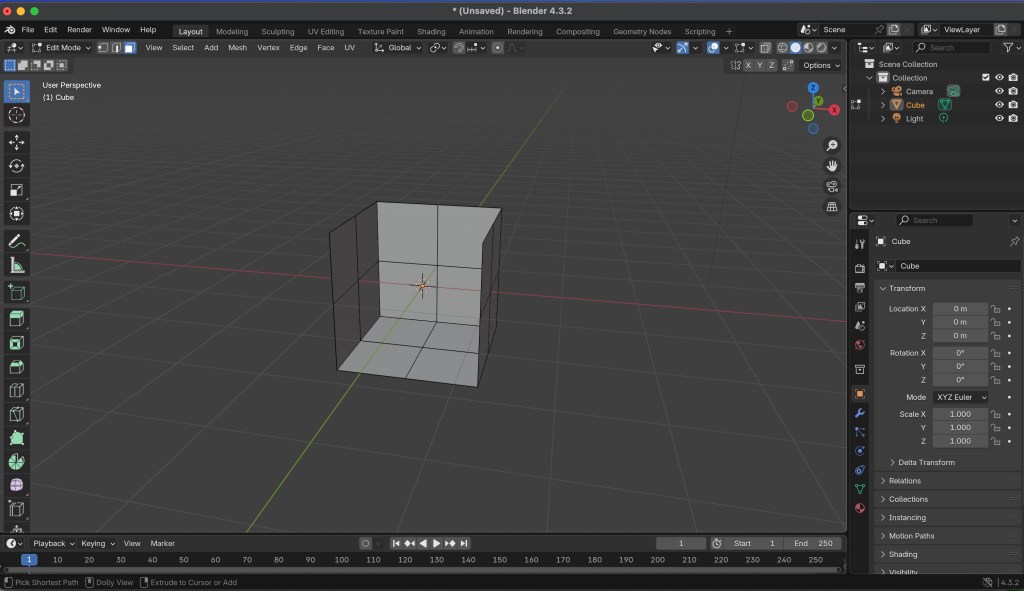Open the Modifiers wrench properties tab
Viewport: 1024px width, 591px height.
[x=859, y=413]
